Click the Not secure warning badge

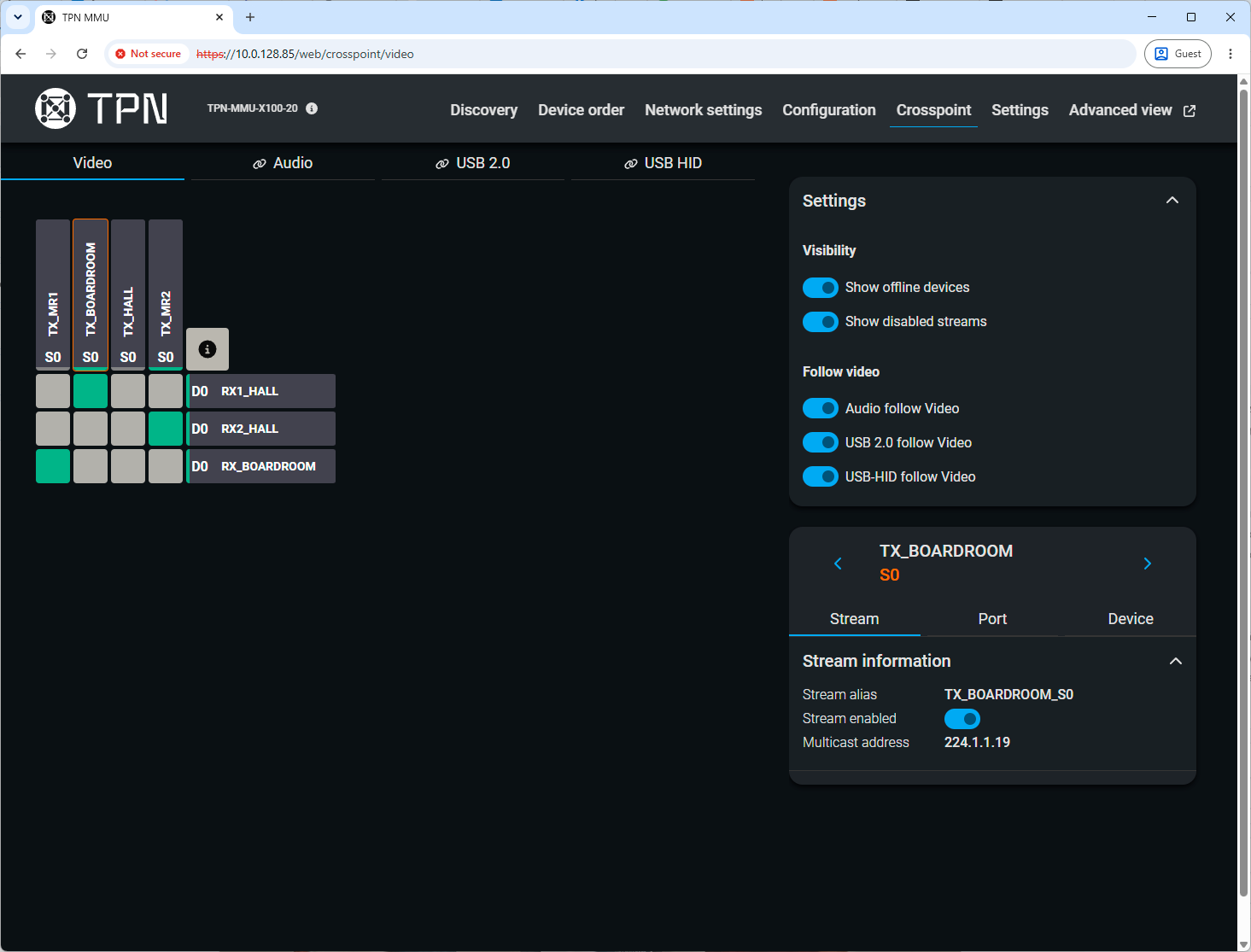(x=149, y=54)
